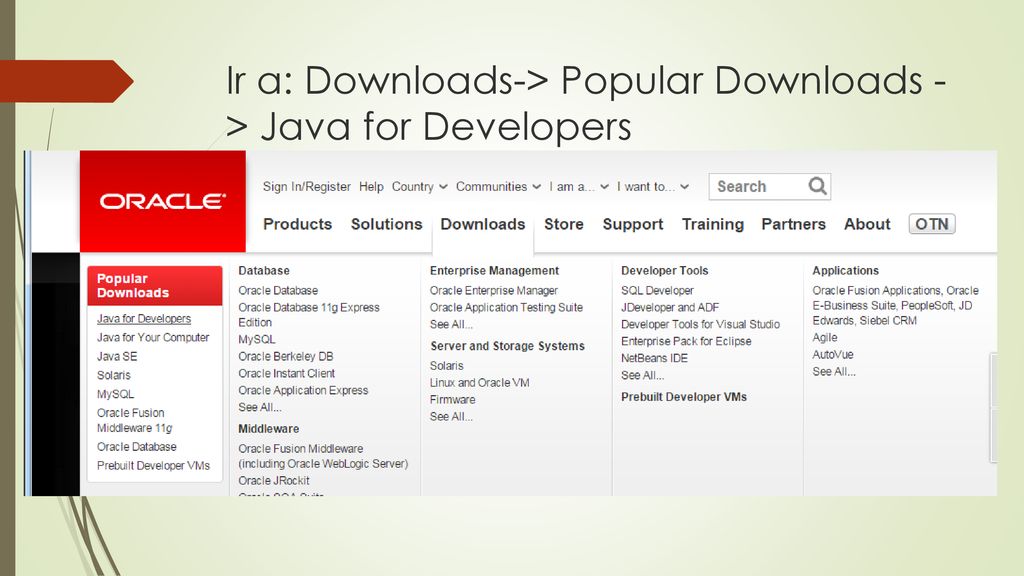Click the search magnifier icon

coord(818,186)
